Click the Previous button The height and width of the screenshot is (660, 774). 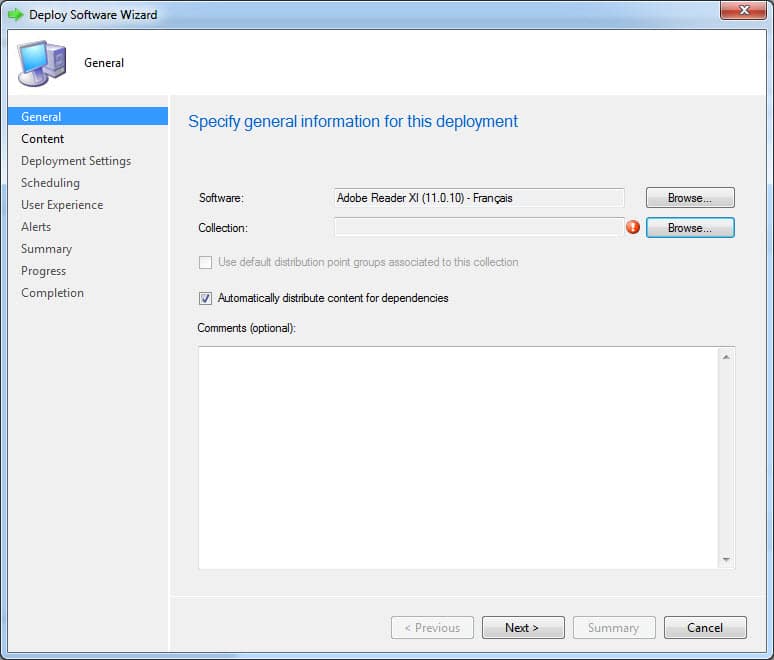pos(432,627)
